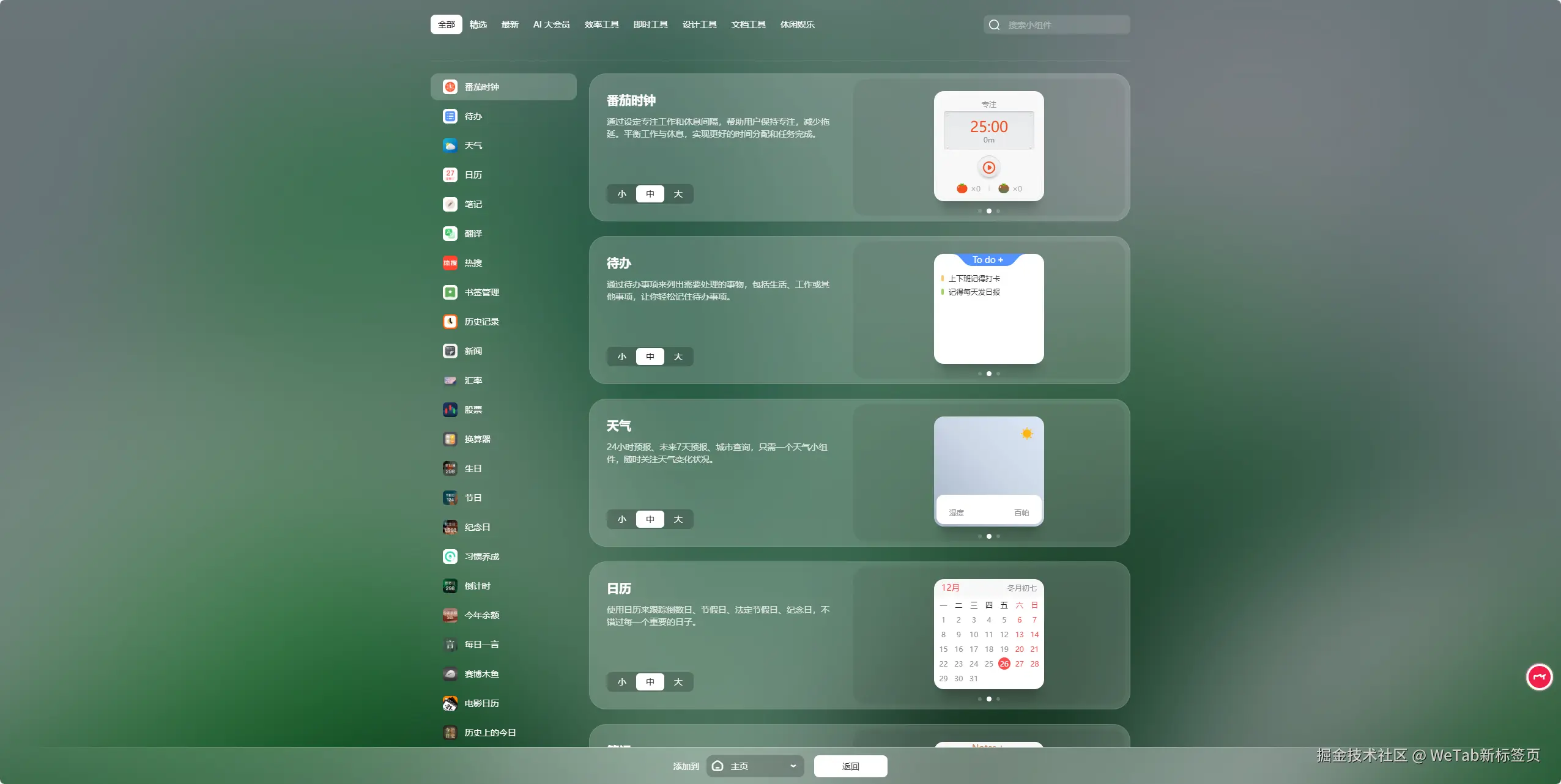Viewport: 1561px width, 784px height.
Task: Click To do + on the todo preview
Action: pyautogui.click(x=988, y=260)
